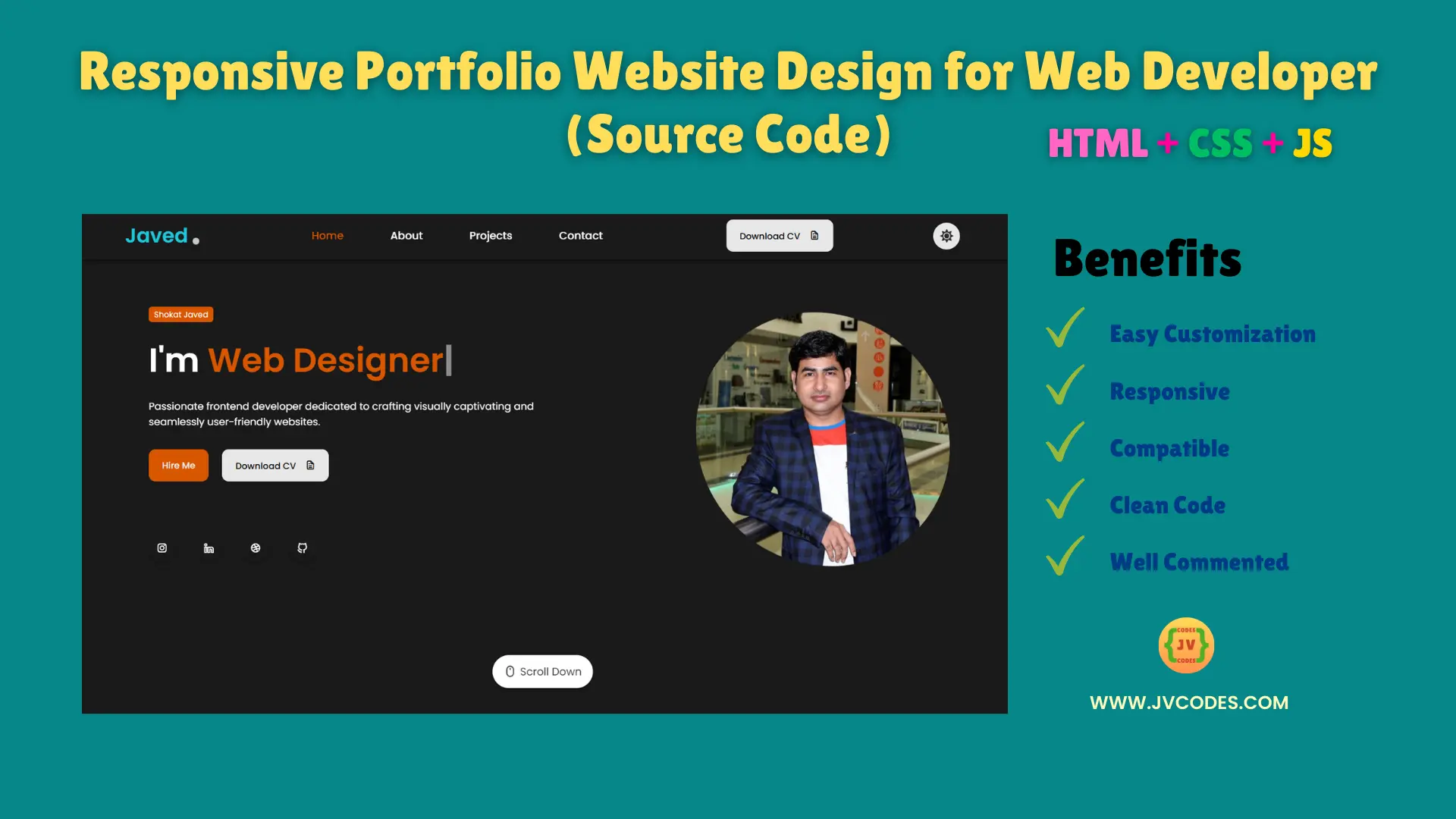The height and width of the screenshot is (819, 1456).
Task: Open the About navigation dropdown
Action: pyautogui.click(x=406, y=235)
